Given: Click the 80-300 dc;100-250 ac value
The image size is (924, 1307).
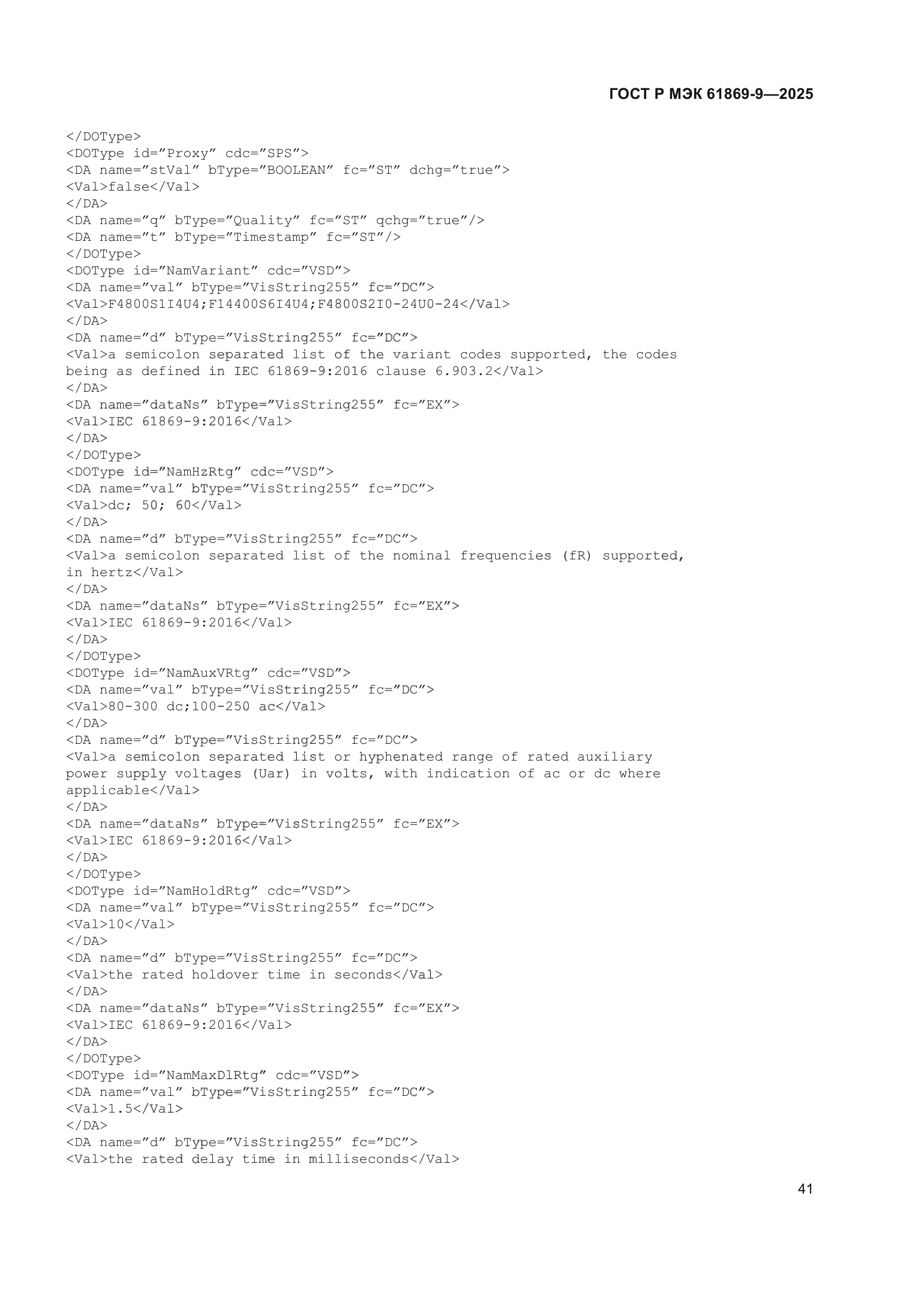Looking at the screenshot, I should (x=196, y=707).
